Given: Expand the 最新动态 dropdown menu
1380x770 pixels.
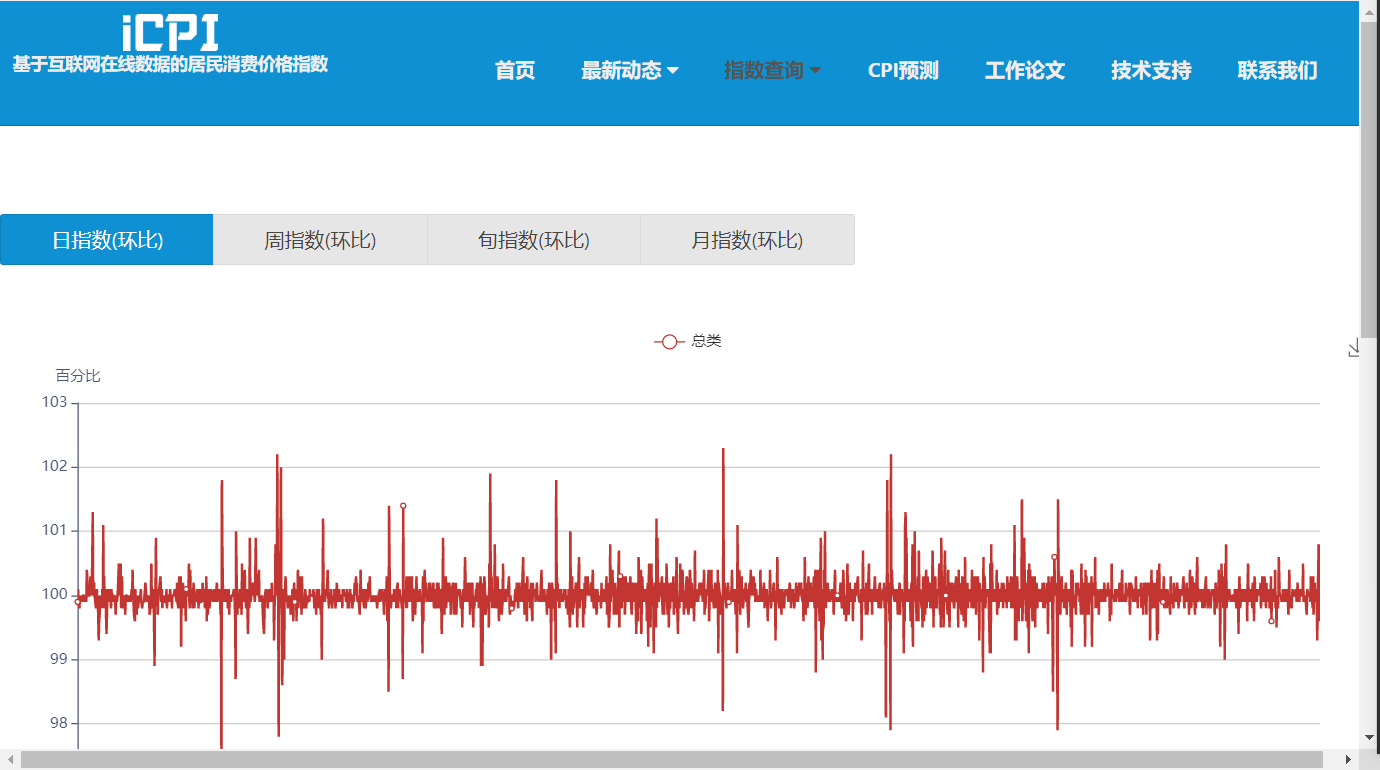Looking at the screenshot, I should pos(630,70).
